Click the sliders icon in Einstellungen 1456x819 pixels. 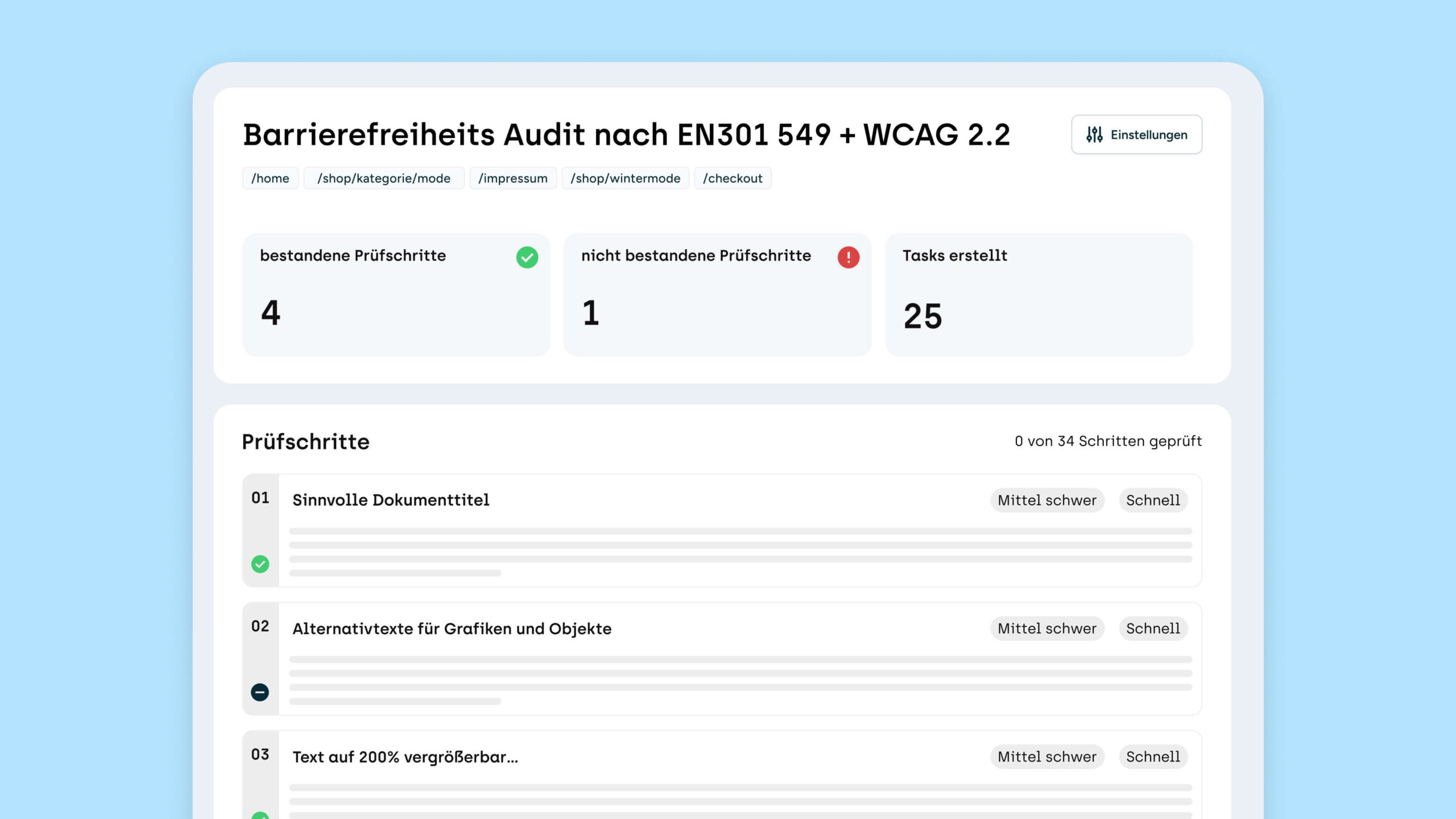(x=1094, y=135)
